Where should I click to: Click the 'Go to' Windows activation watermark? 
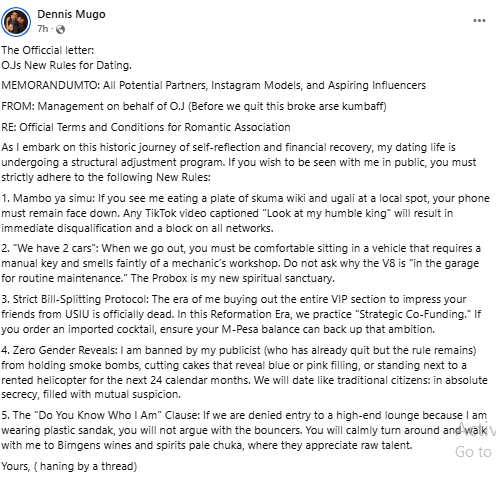[473, 452]
